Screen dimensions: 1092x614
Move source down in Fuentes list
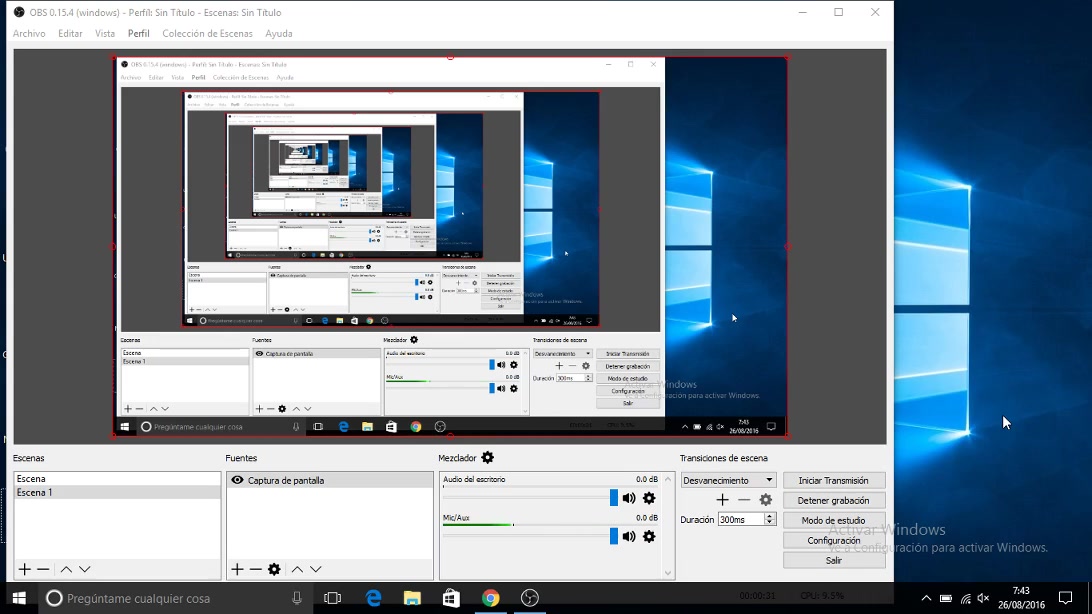click(316, 569)
